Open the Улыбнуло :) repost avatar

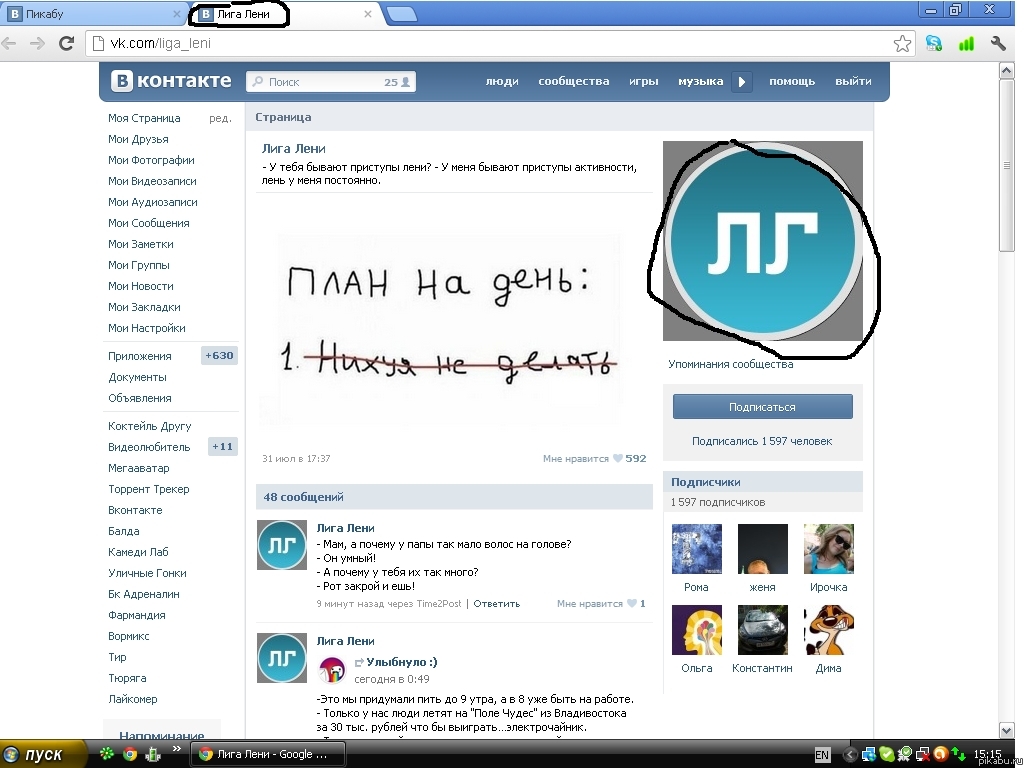(332, 670)
